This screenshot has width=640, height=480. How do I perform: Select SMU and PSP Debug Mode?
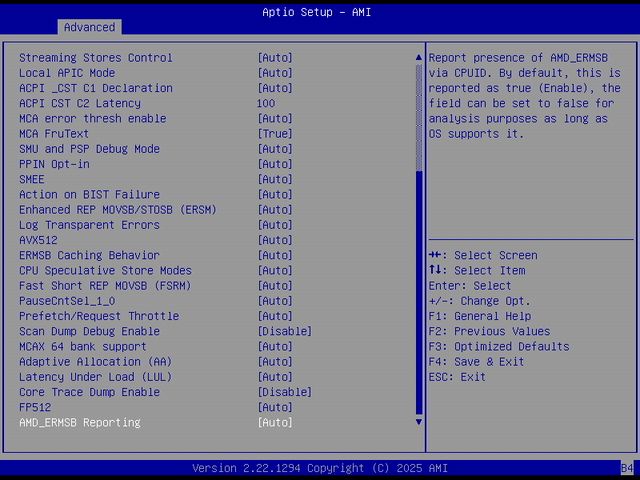click(89, 149)
